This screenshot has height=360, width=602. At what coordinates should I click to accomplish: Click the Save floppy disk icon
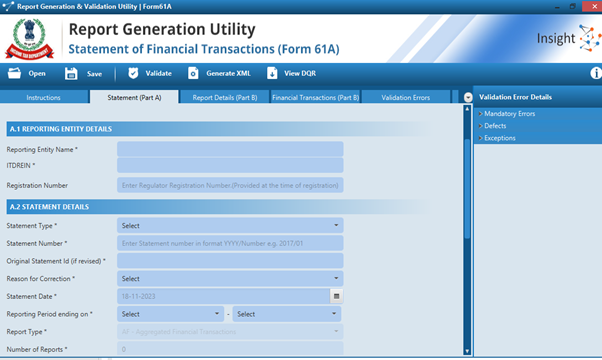click(71, 73)
